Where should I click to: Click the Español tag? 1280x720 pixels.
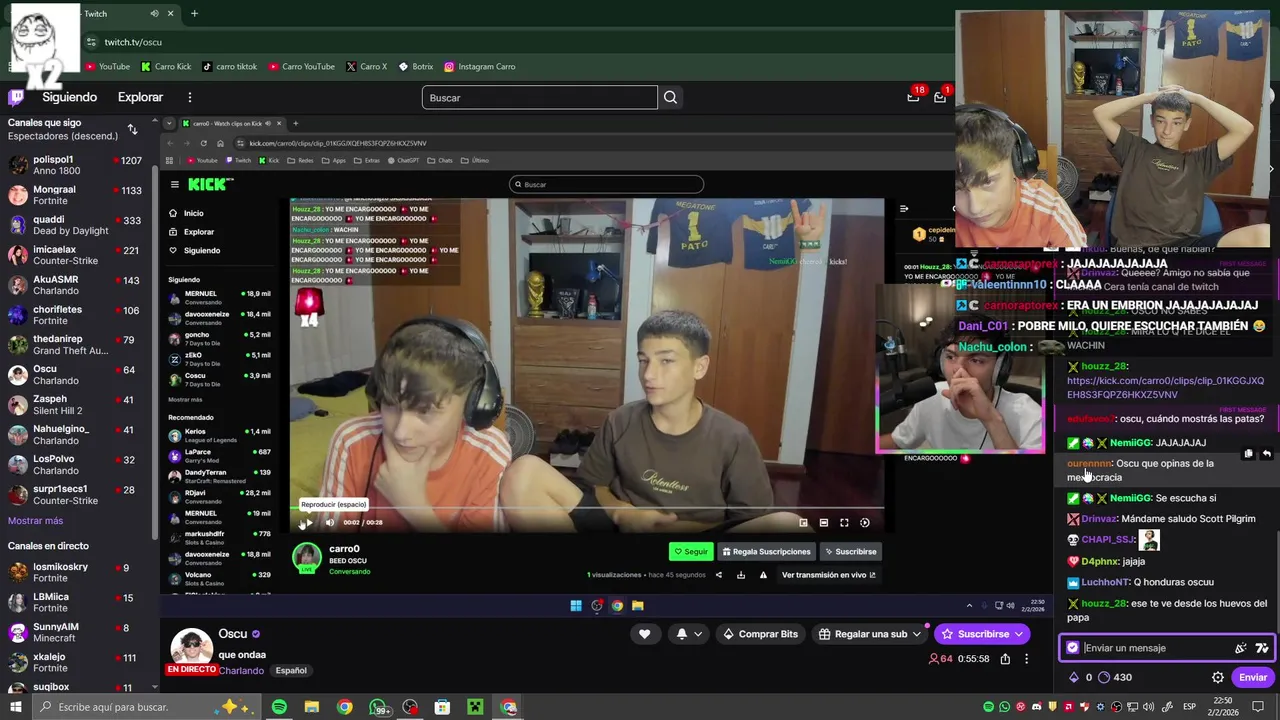291,671
